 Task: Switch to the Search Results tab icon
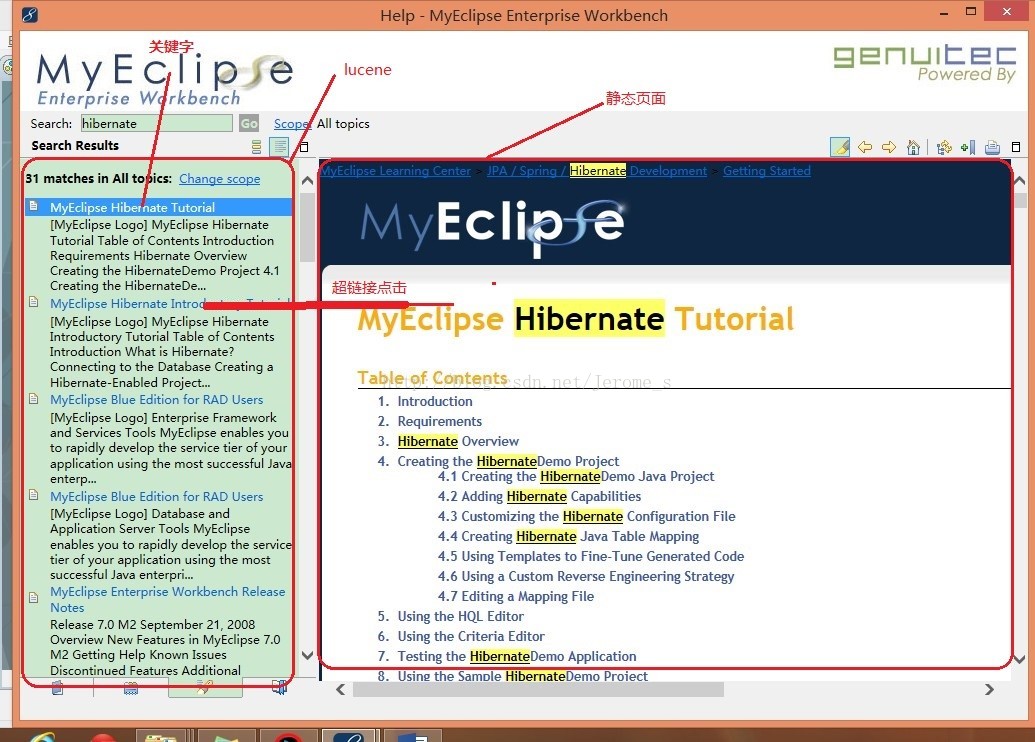coord(205,688)
